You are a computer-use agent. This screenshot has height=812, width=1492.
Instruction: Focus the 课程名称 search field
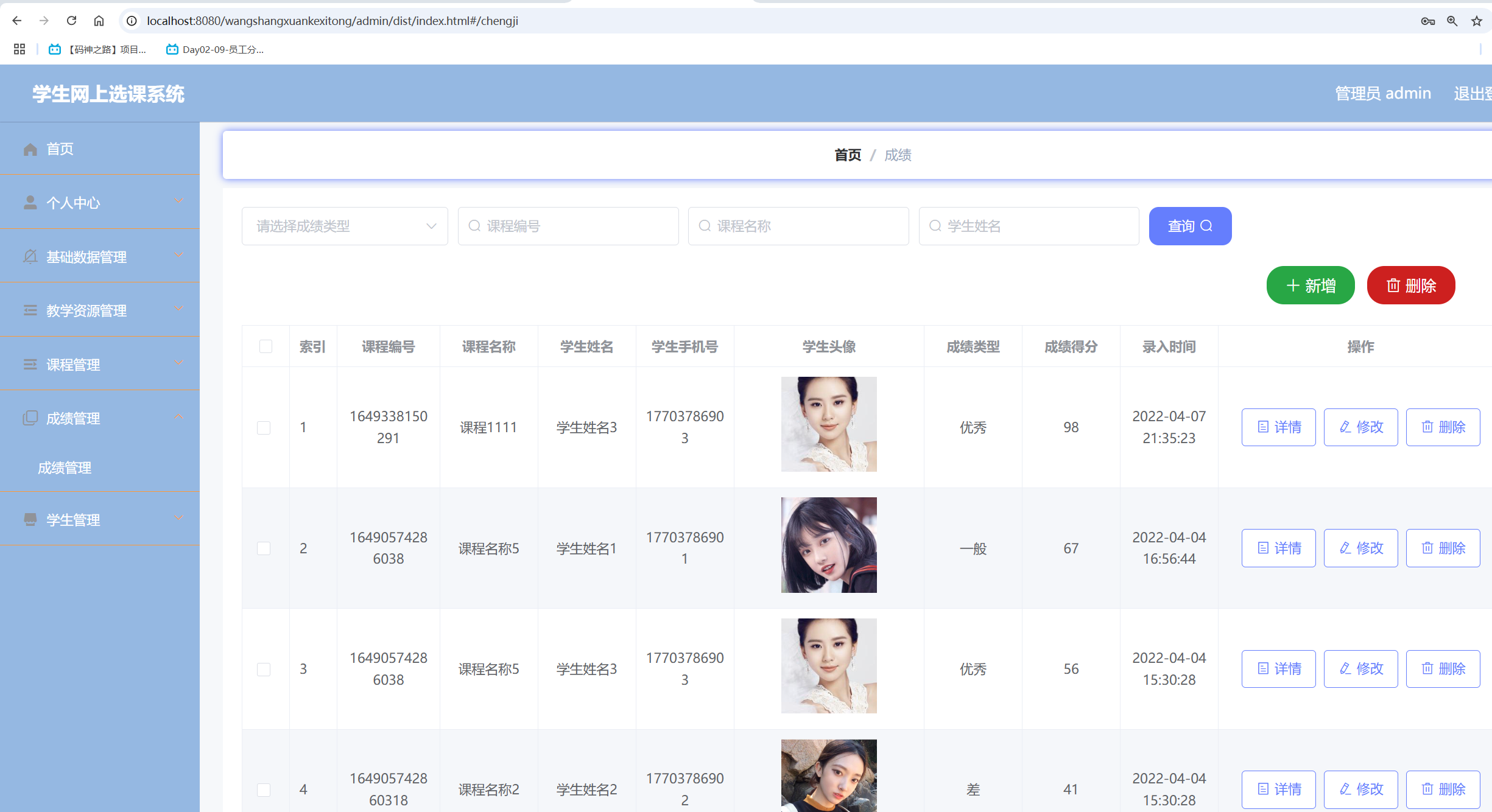coord(798,226)
